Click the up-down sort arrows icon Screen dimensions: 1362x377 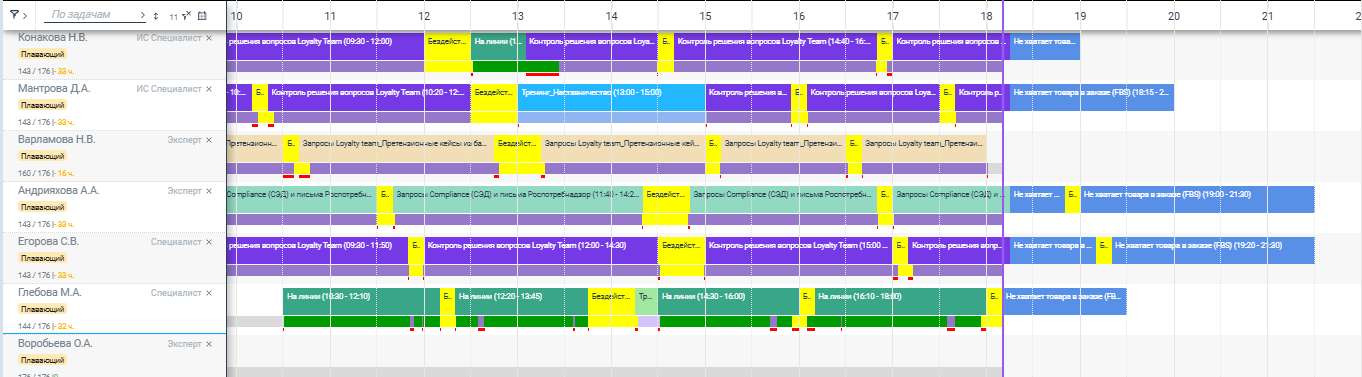[155, 16]
